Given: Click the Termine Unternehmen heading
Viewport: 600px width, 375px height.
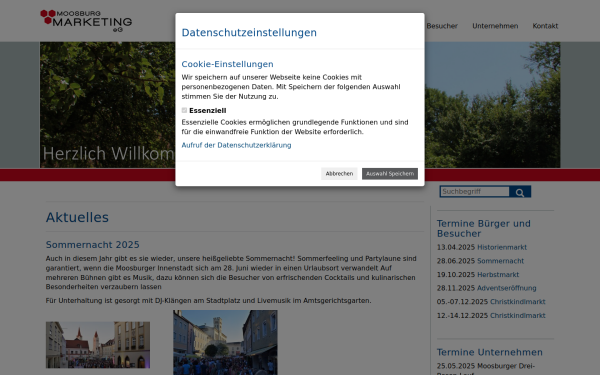Looking at the screenshot, I should (490, 352).
